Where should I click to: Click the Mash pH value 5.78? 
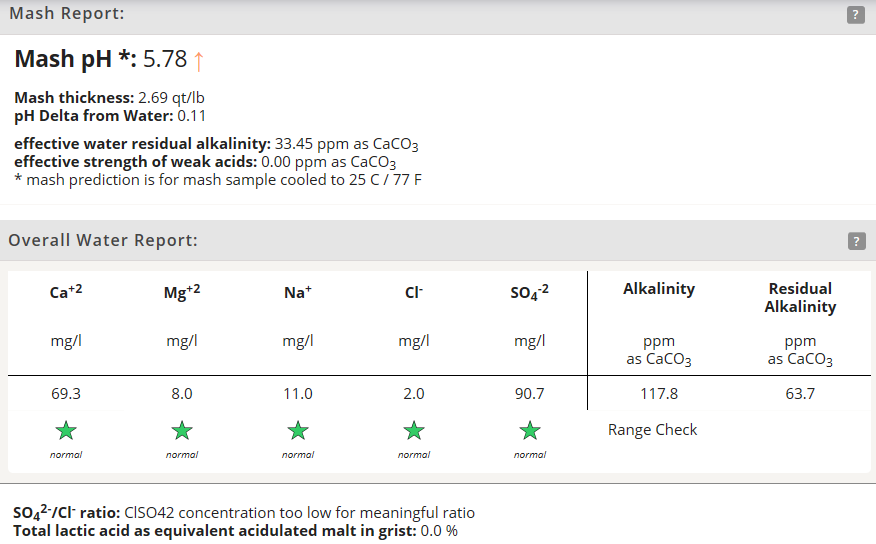point(165,59)
